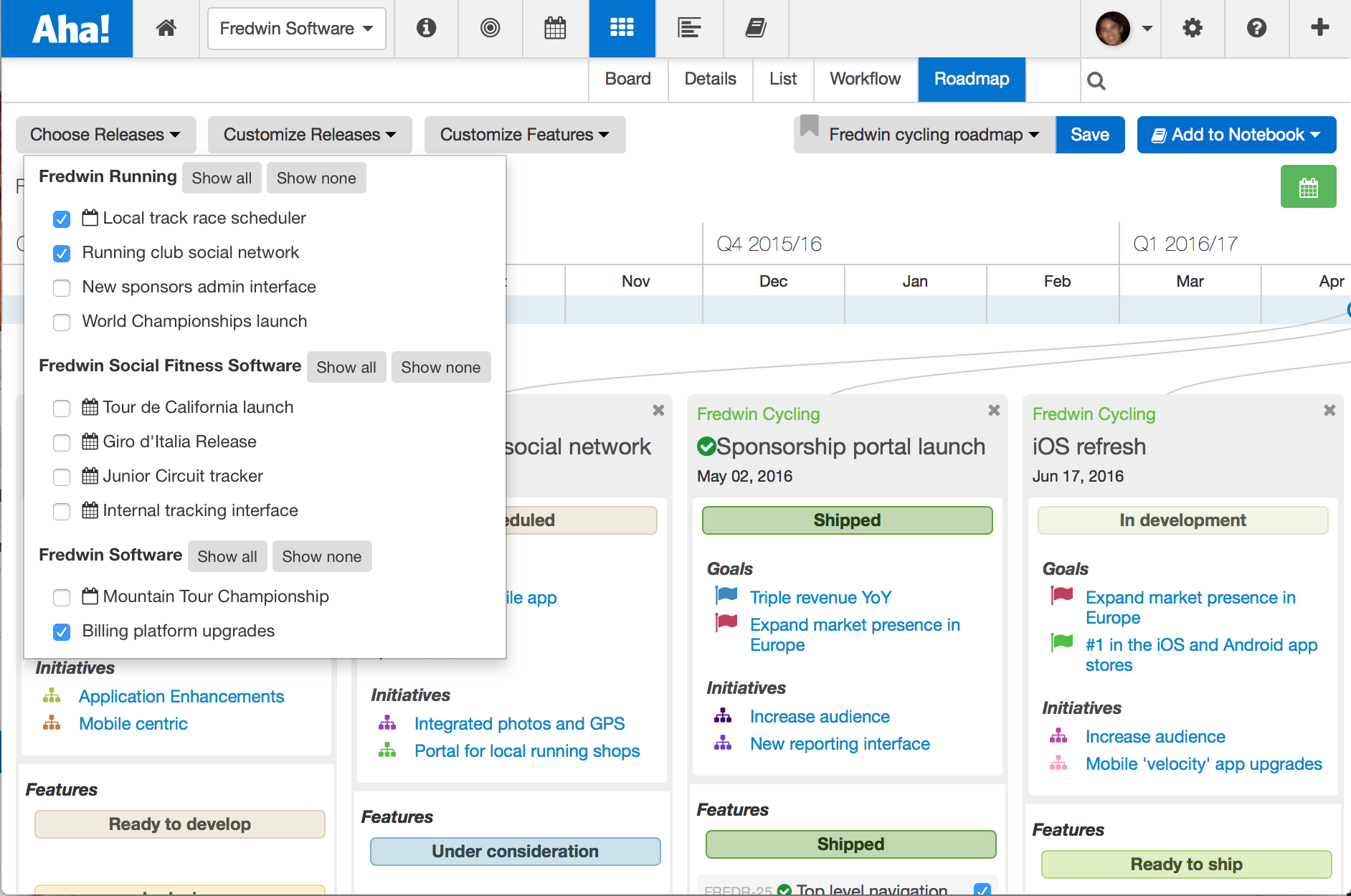Screen dimensions: 1351x896
Task: Check Giro d'Italia Release
Action: pyautogui.click(x=62, y=442)
